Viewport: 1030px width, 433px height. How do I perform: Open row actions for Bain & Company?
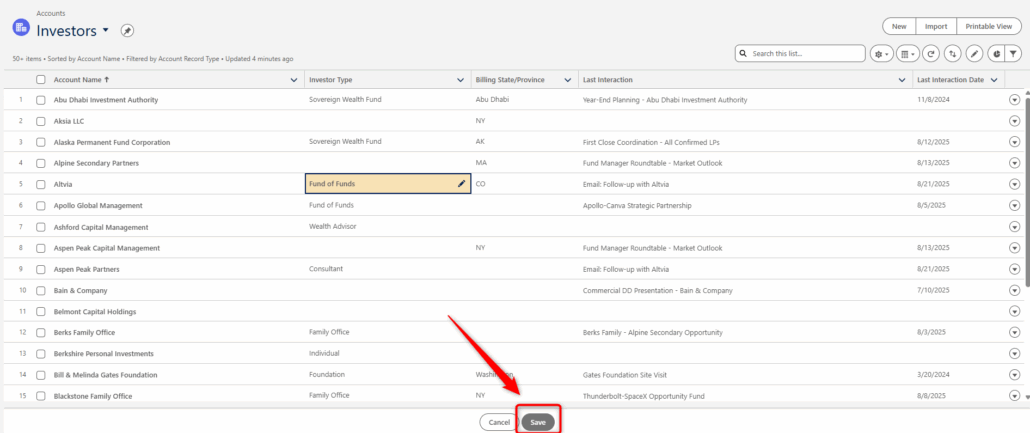point(1014,290)
